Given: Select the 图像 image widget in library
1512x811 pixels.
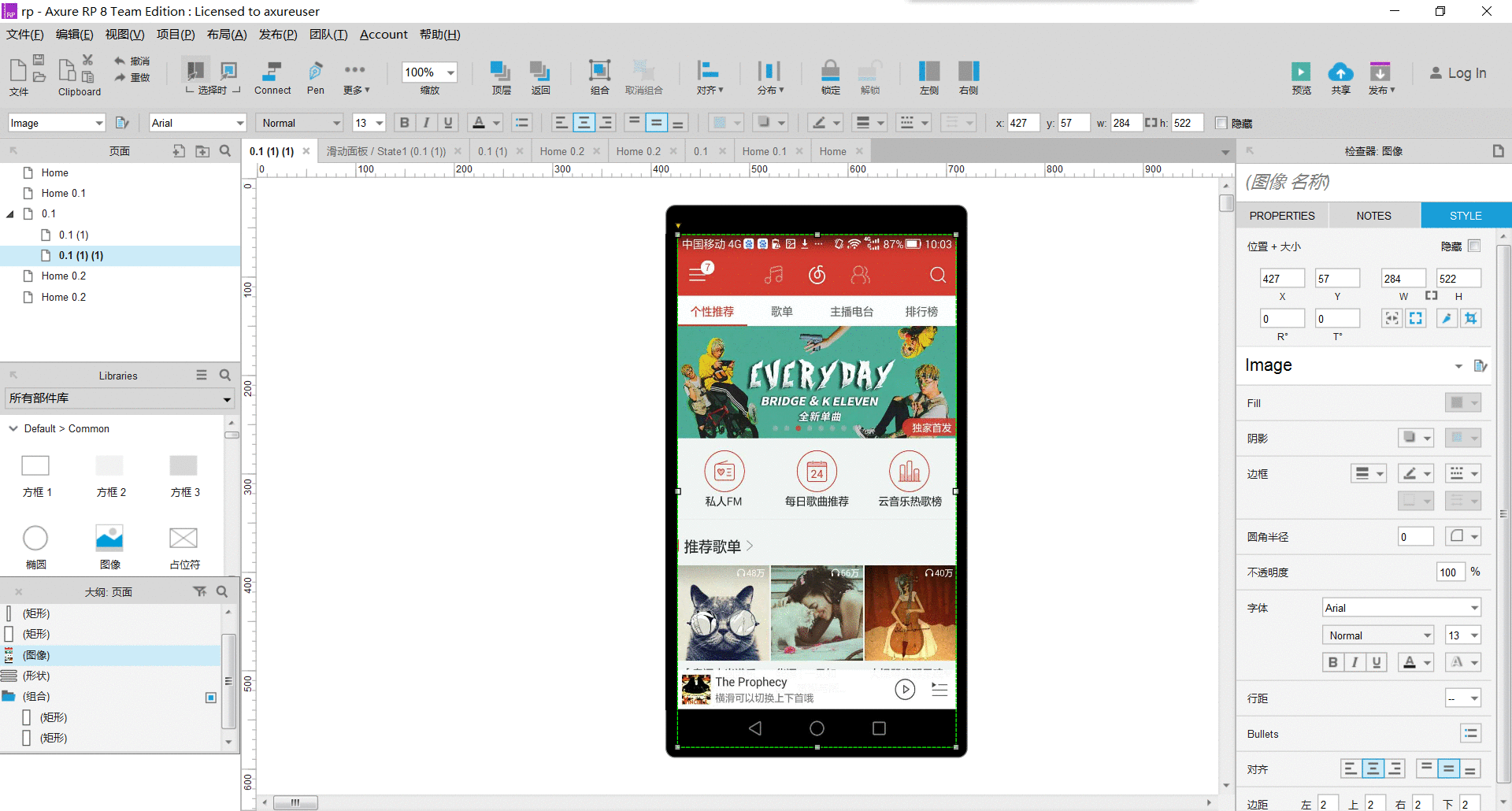Looking at the screenshot, I should tap(109, 546).
